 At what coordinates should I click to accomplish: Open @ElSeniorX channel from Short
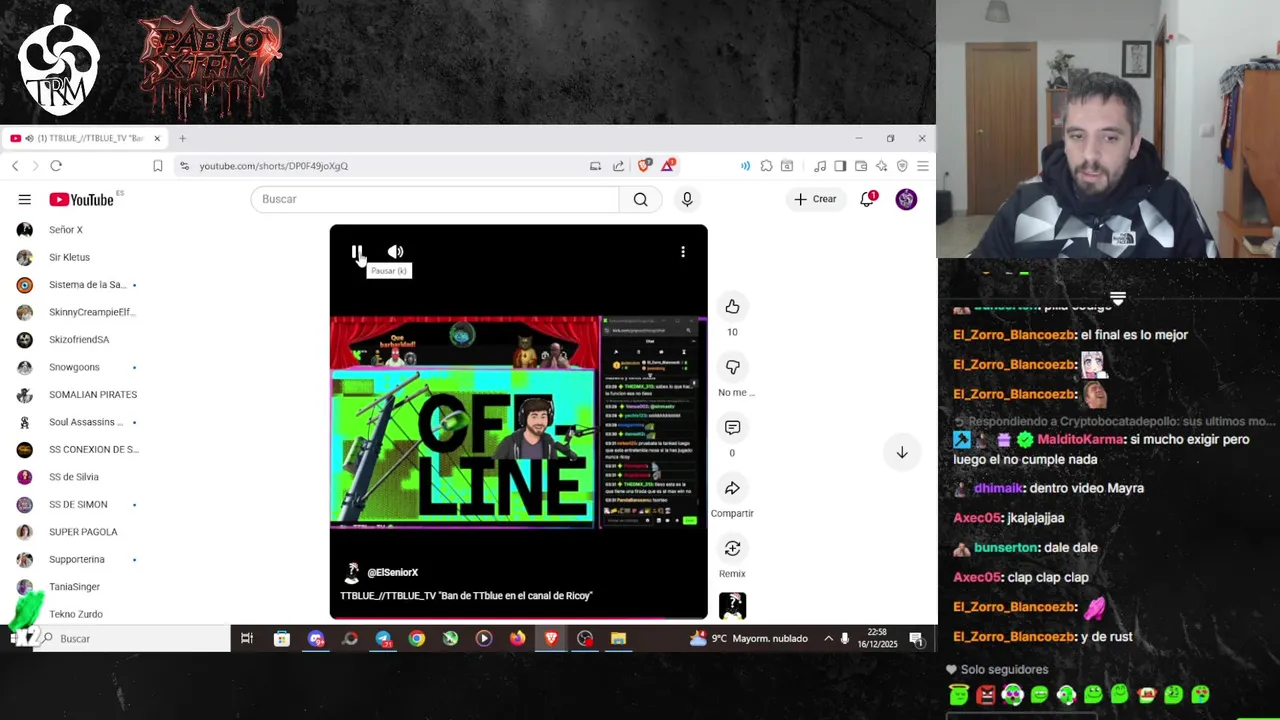click(392, 572)
